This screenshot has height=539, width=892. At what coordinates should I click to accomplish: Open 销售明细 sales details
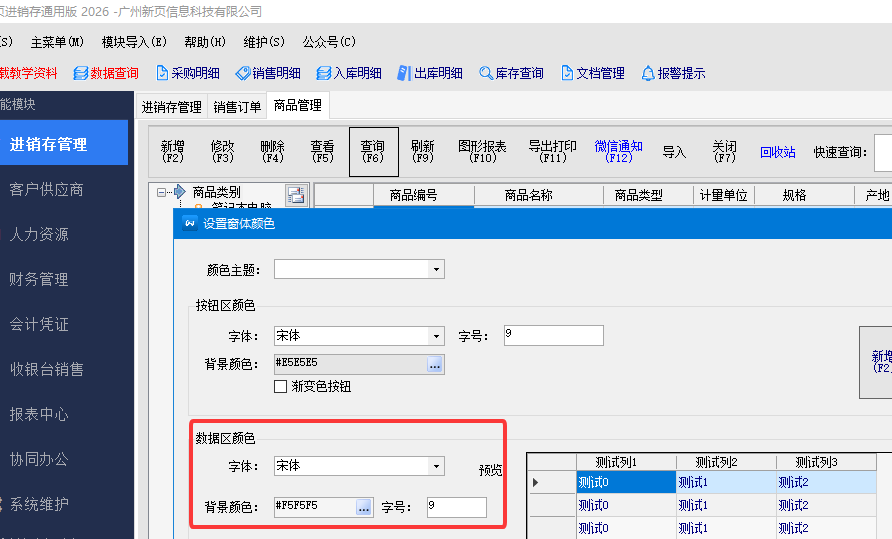[x=268, y=73]
